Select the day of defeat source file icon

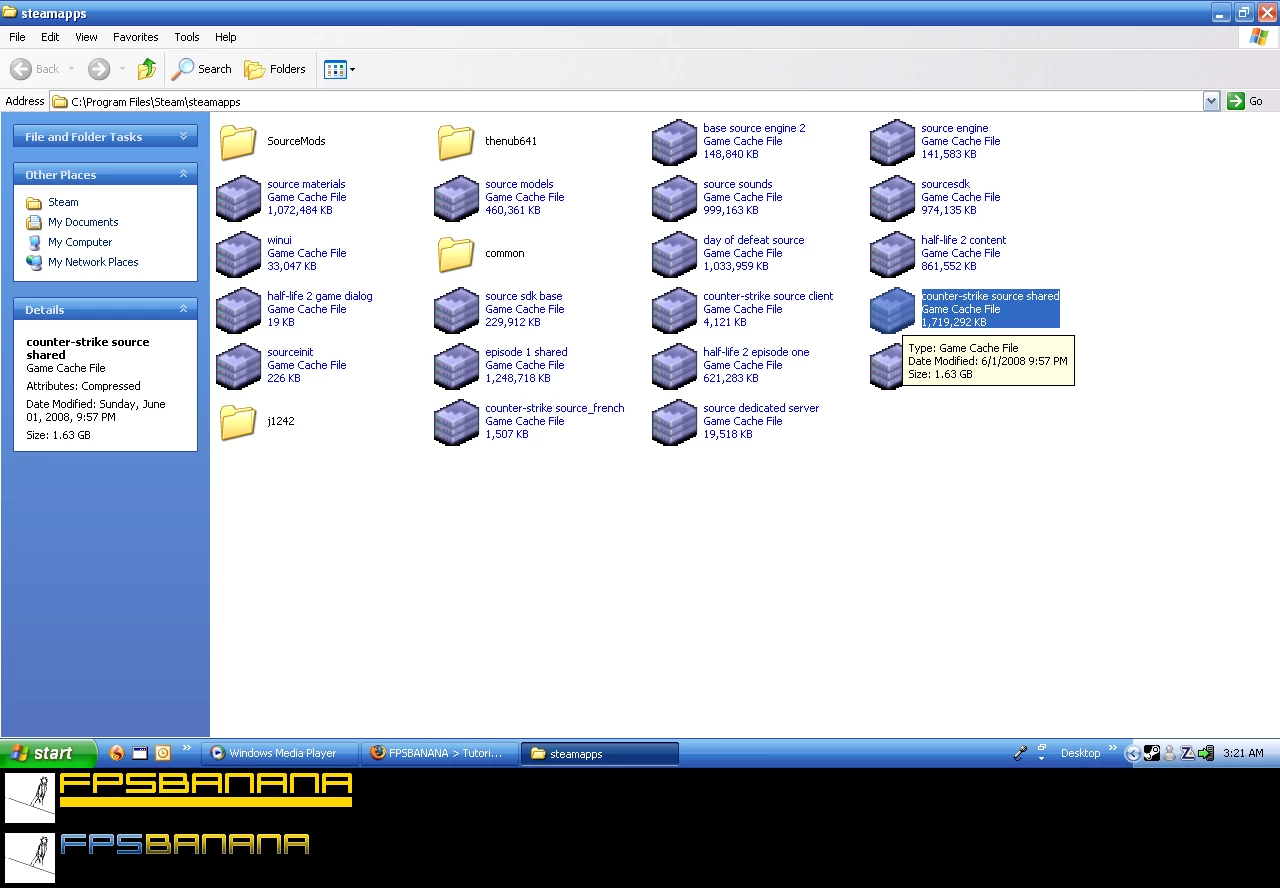[674, 254]
